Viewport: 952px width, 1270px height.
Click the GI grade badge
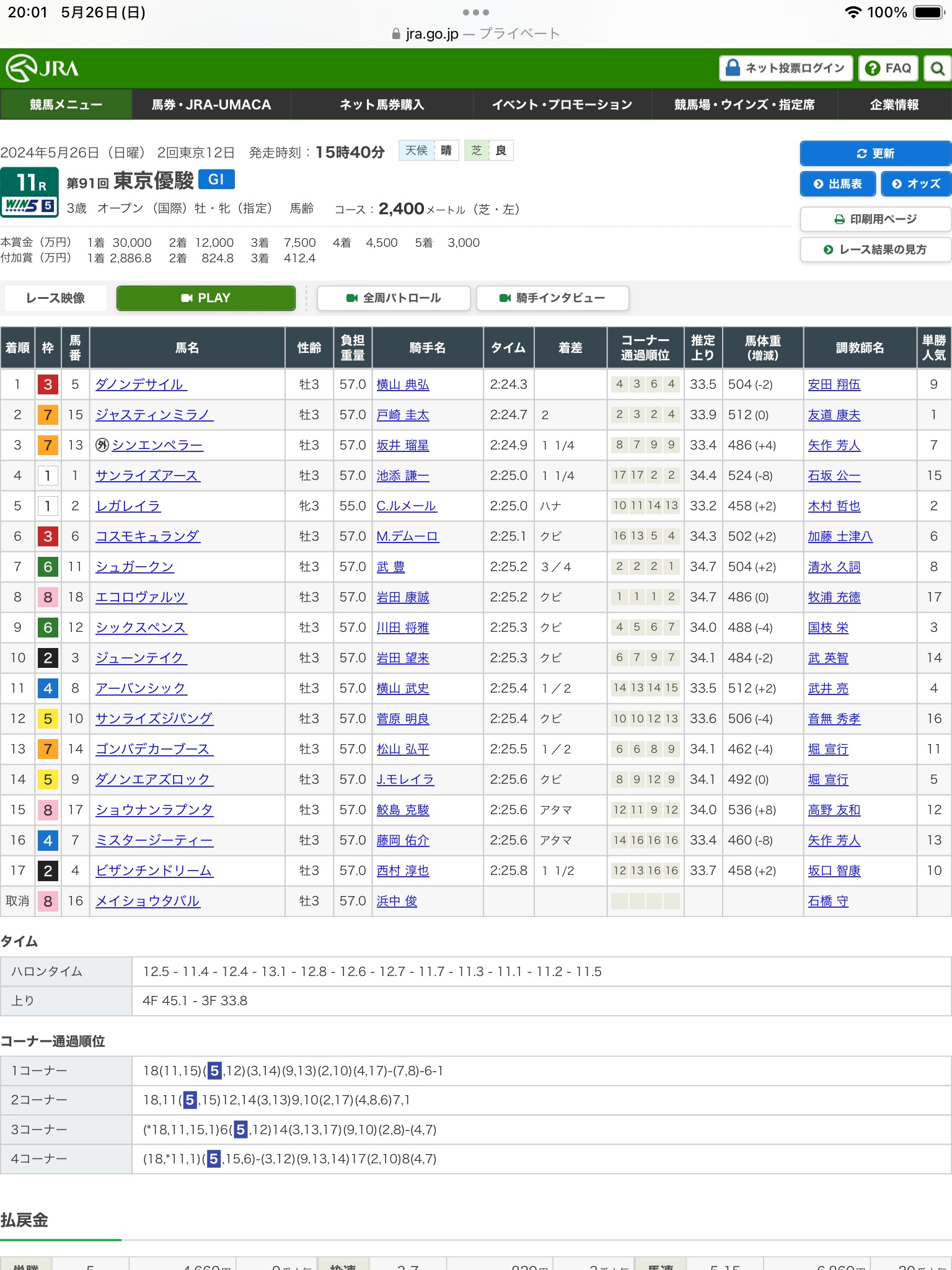pyautogui.click(x=216, y=179)
